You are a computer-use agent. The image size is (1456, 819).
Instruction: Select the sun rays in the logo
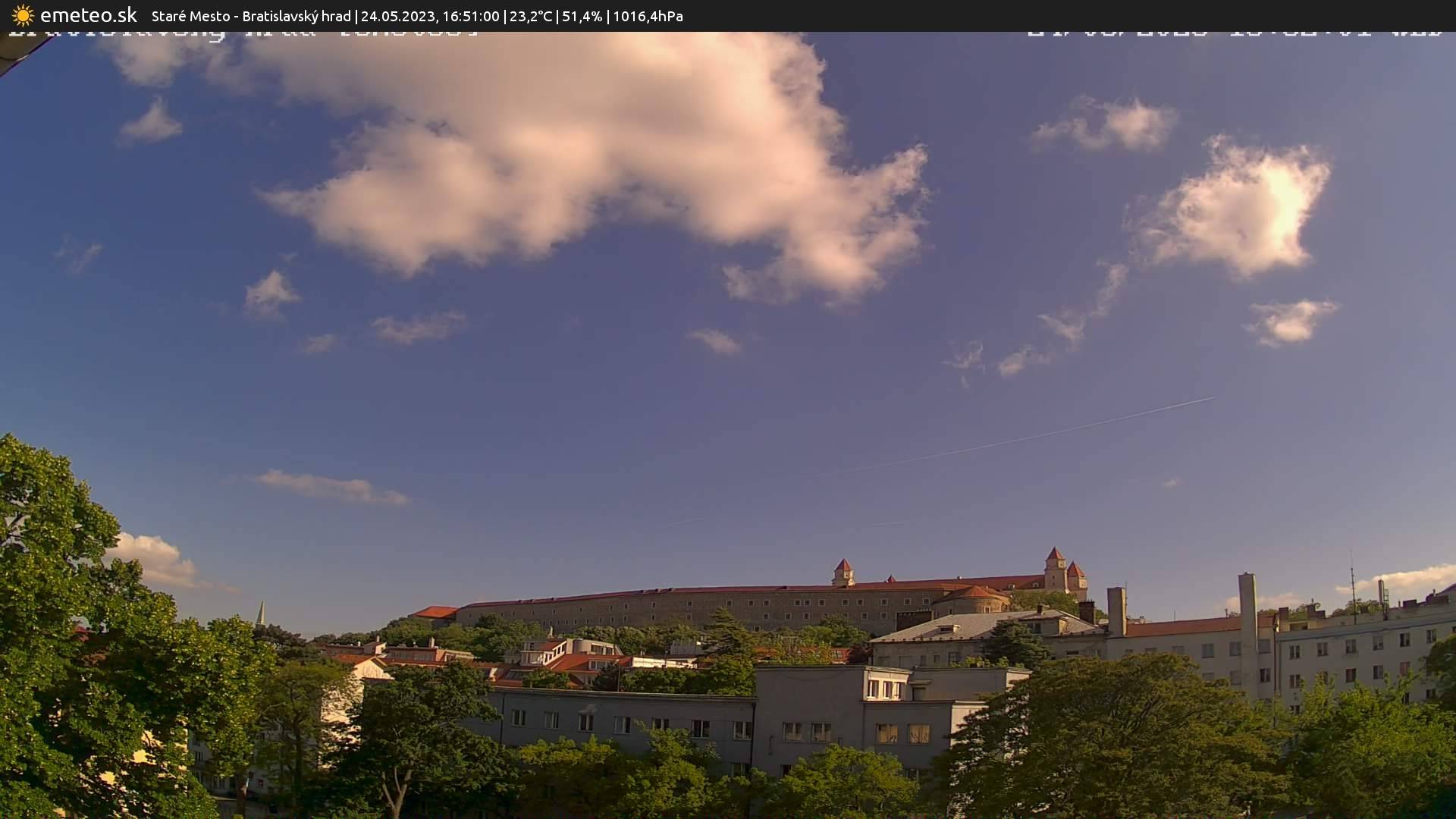pyautogui.click(x=23, y=8)
